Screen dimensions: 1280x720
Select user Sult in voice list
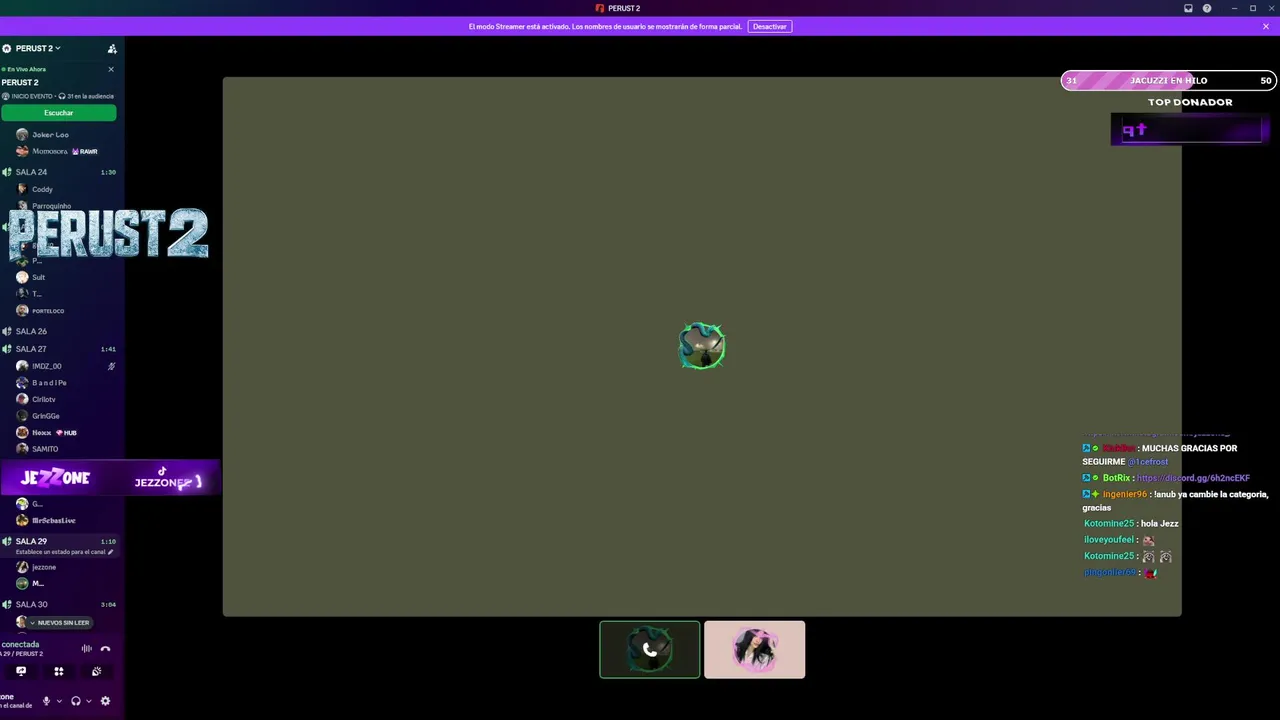click(x=38, y=277)
